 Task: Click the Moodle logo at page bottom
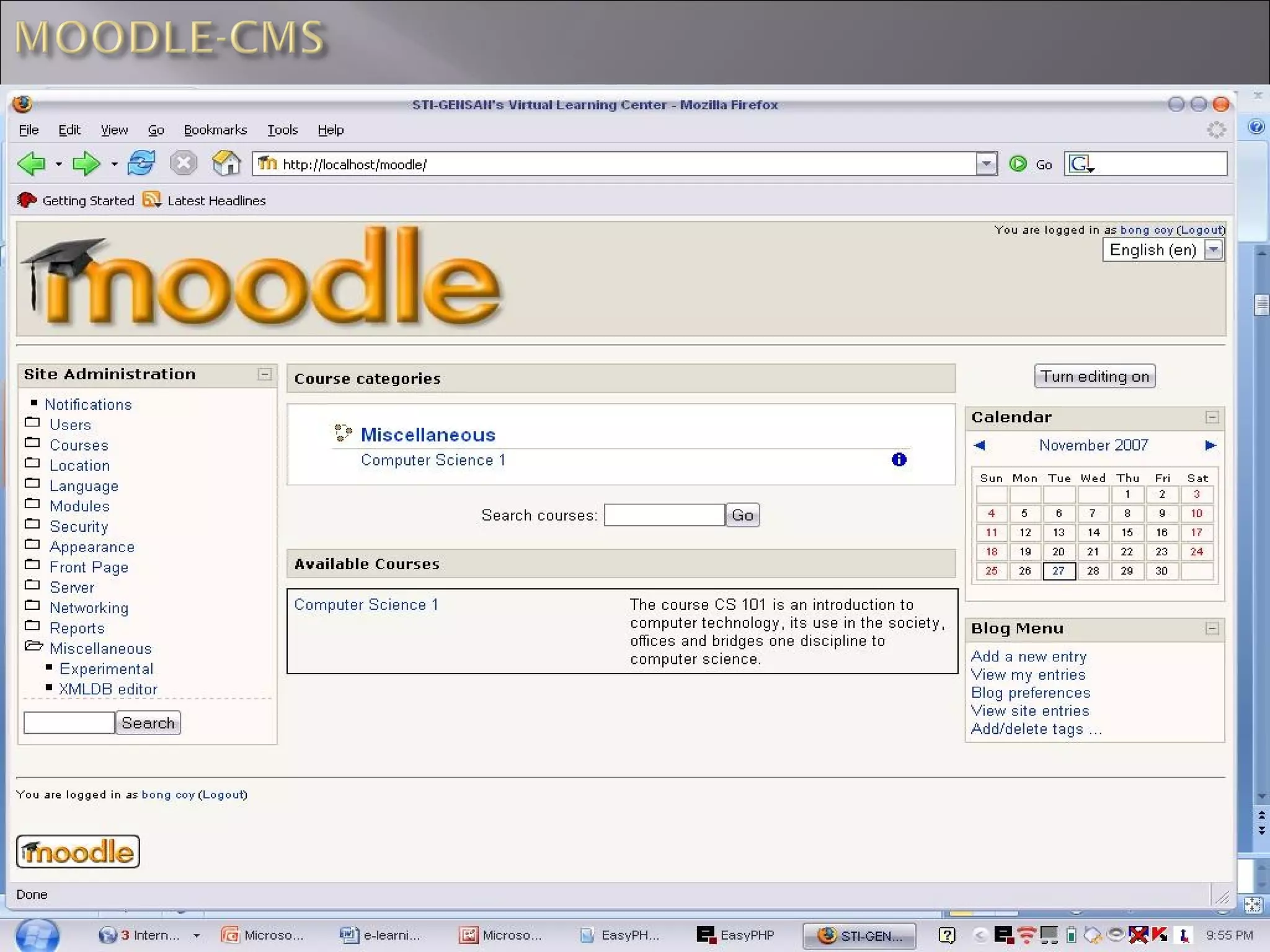tap(78, 851)
